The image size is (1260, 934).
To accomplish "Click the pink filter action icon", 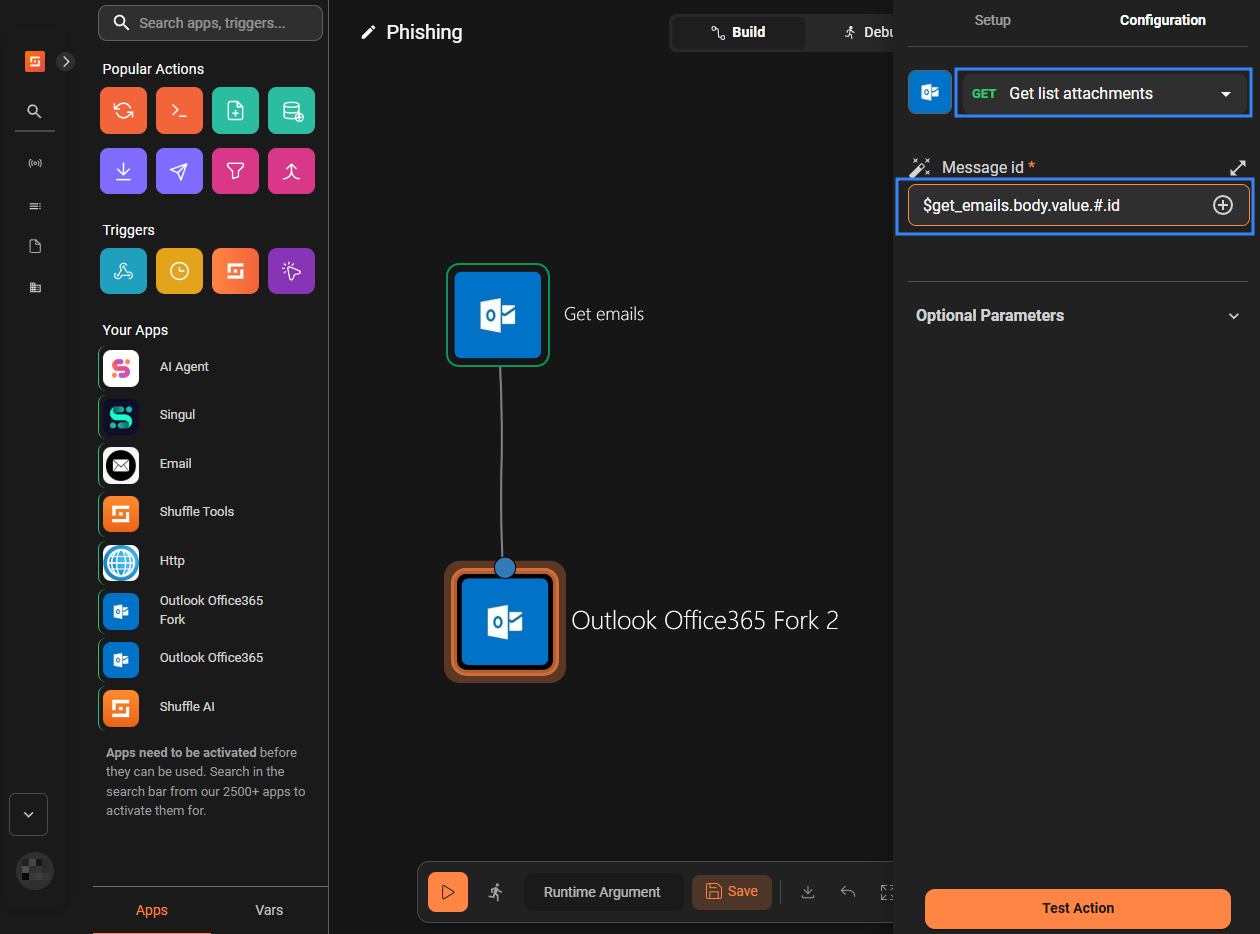I will (235, 171).
